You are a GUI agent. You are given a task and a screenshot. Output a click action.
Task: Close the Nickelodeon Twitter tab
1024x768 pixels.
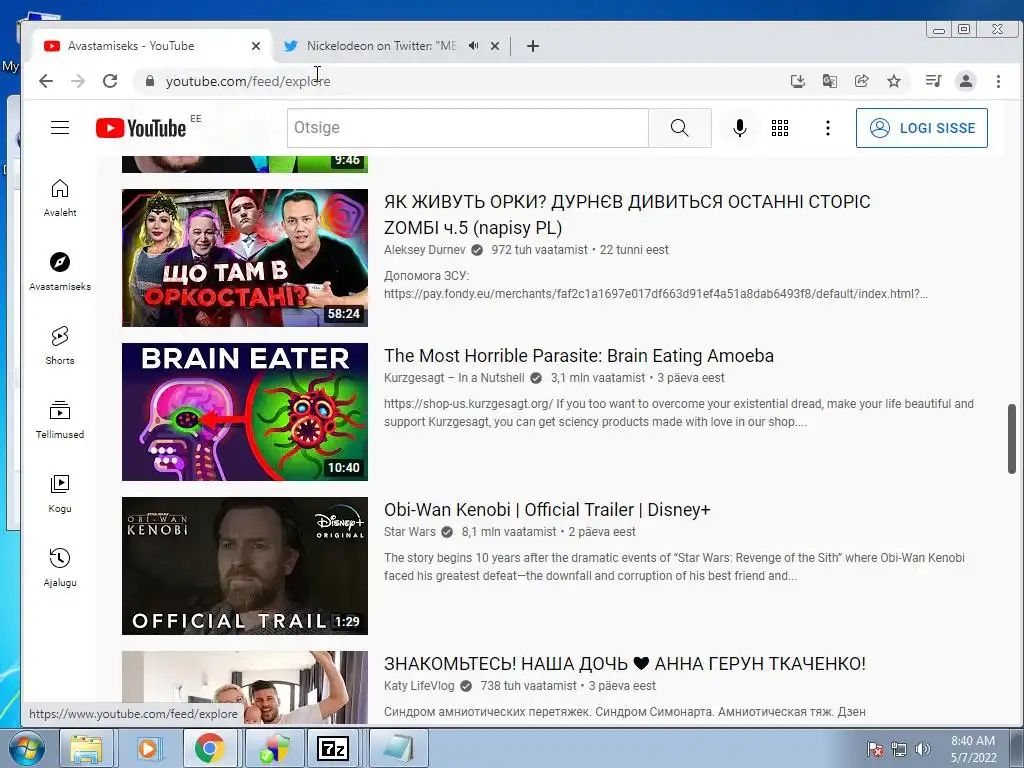[x=495, y=46]
